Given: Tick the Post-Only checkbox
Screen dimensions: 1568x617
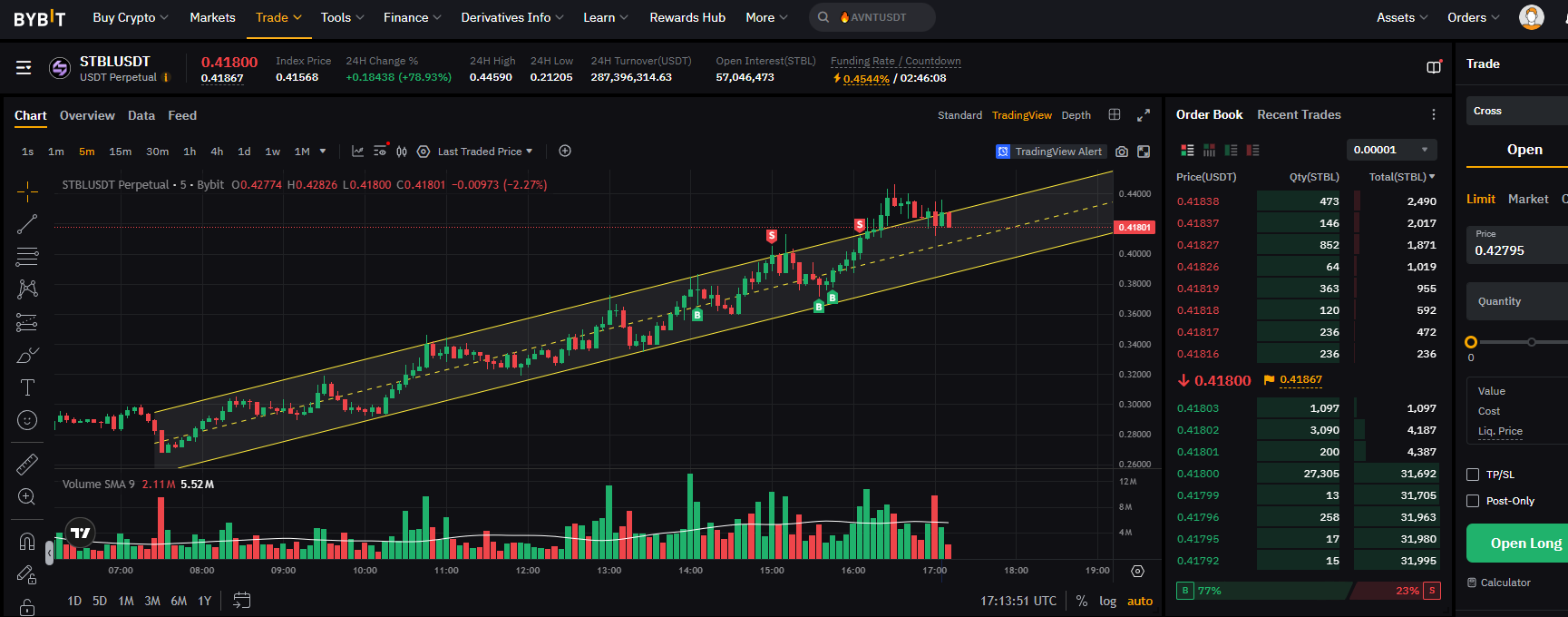Looking at the screenshot, I should pos(1473,501).
